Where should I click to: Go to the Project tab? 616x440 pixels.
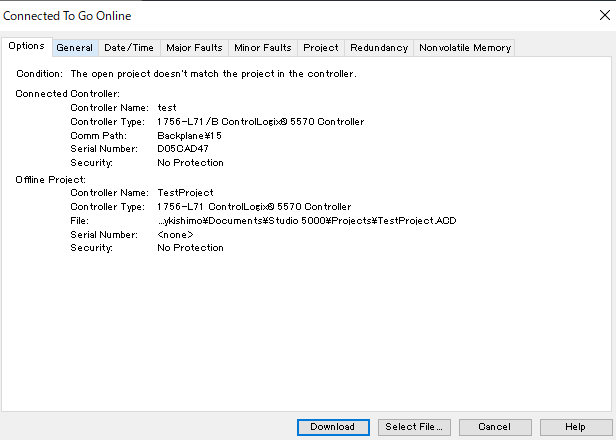click(320, 47)
